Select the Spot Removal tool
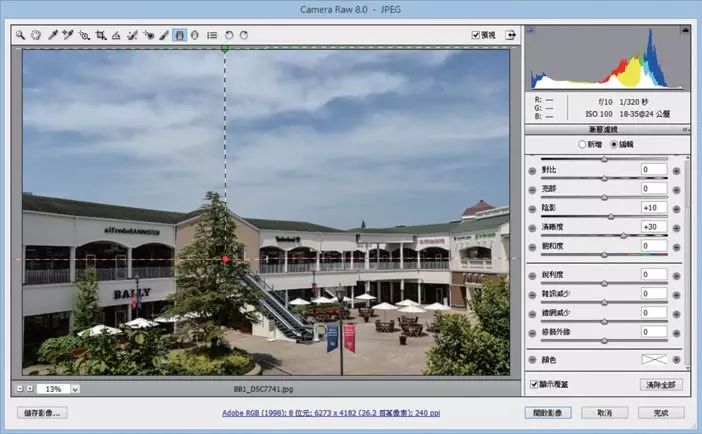This screenshot has width=702, height=434. pyautogui.click(x=132, y=35)
